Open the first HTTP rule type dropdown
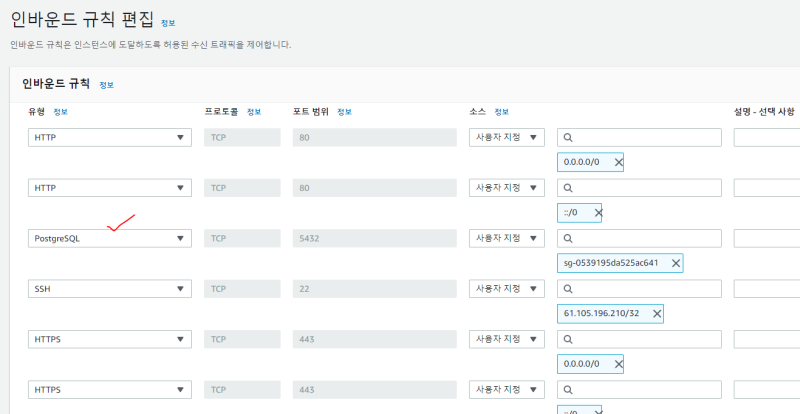This screenshot has height=414, width=800. point(109,138)
